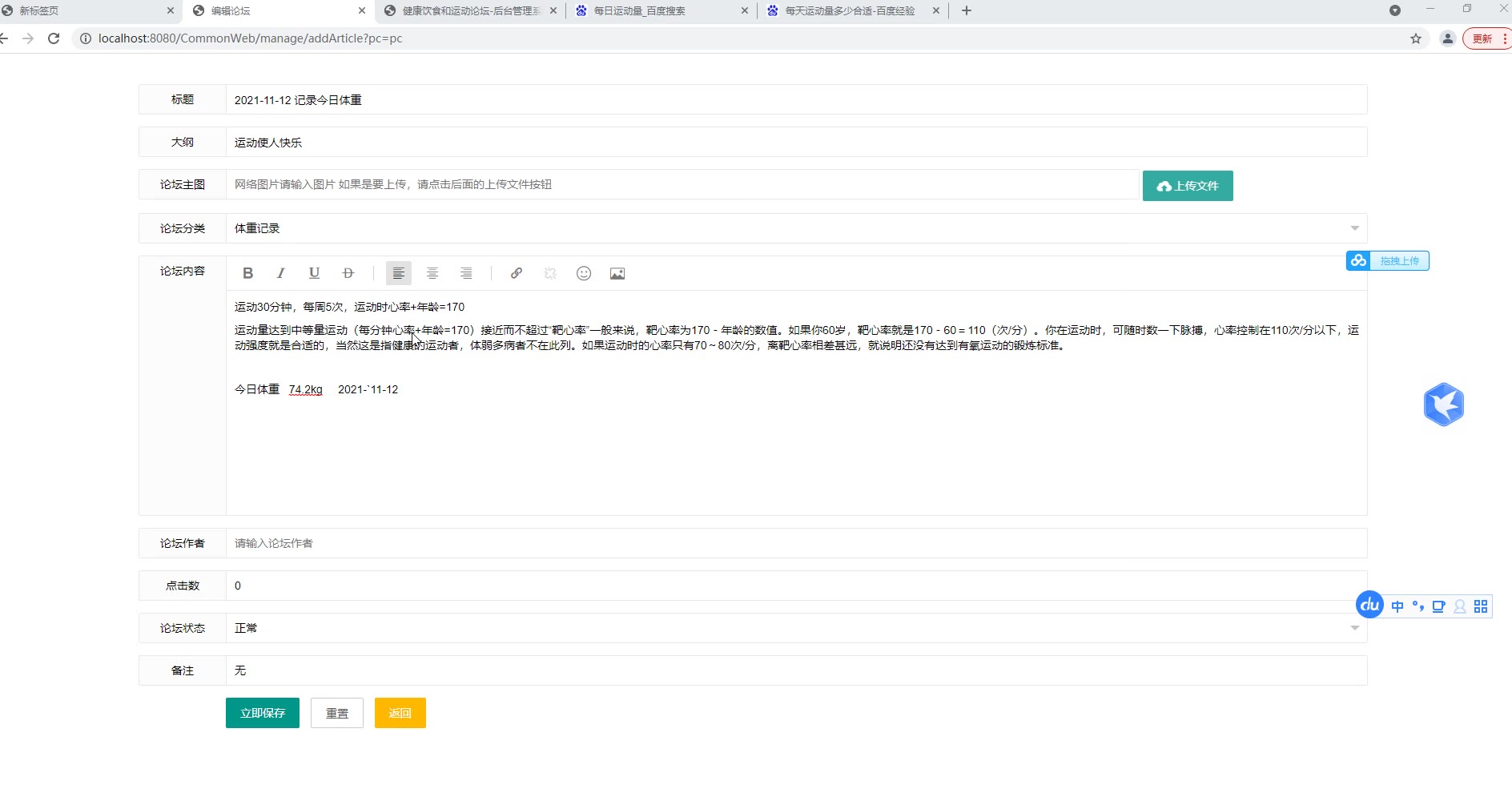
Task: Click the 大纲 outline input field
Action: [797, 143]
